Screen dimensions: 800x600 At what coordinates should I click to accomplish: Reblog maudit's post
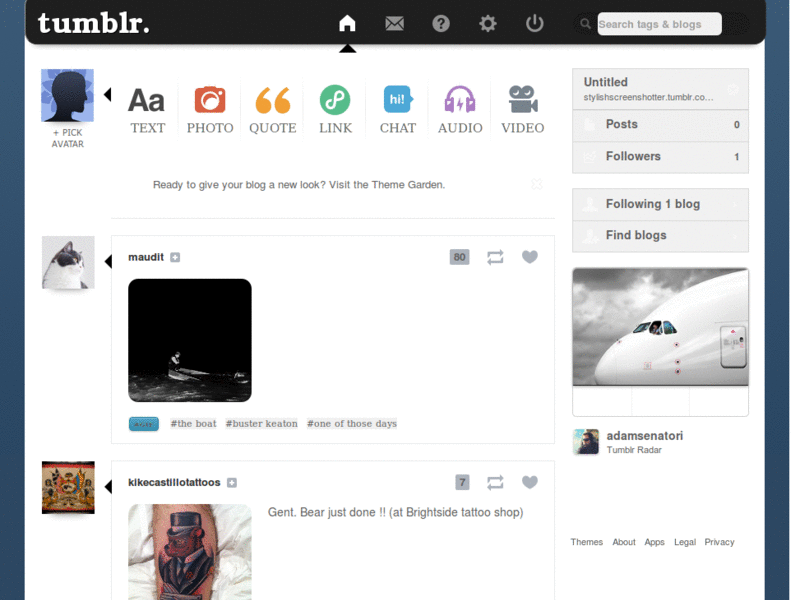495,257
